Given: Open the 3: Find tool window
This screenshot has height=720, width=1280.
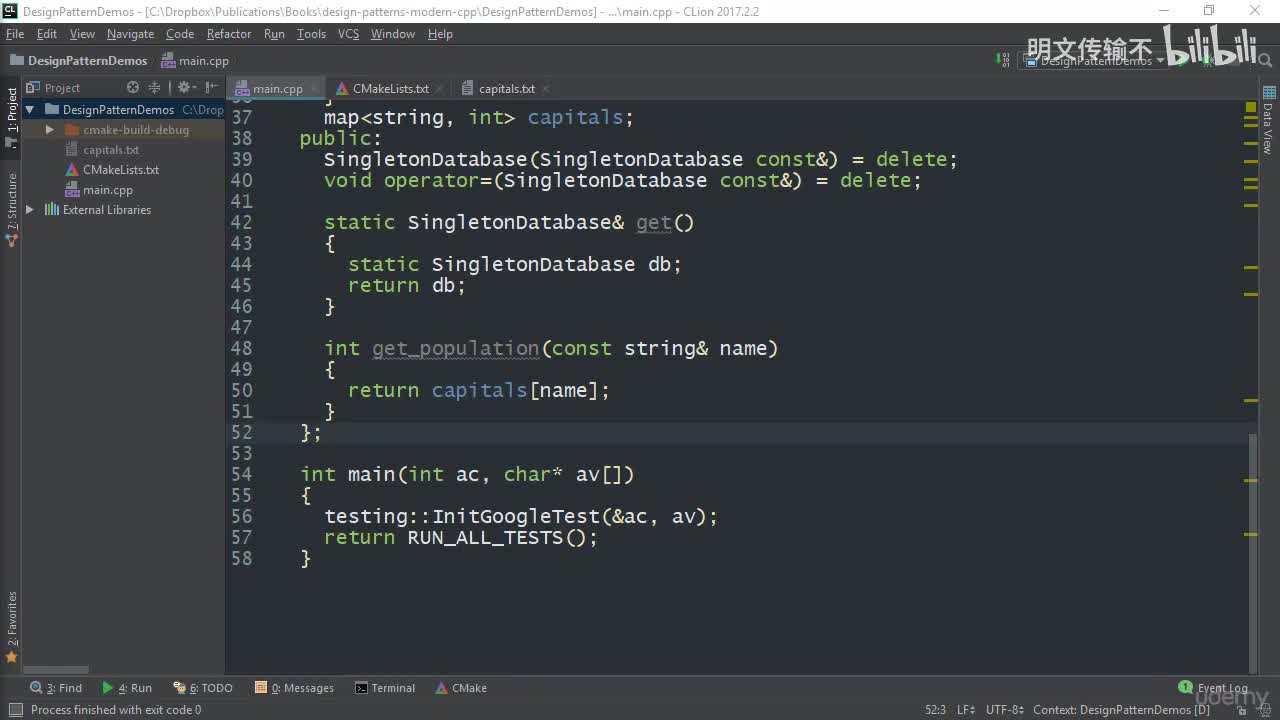Looking at the screenshot, I should click(56, 688).
